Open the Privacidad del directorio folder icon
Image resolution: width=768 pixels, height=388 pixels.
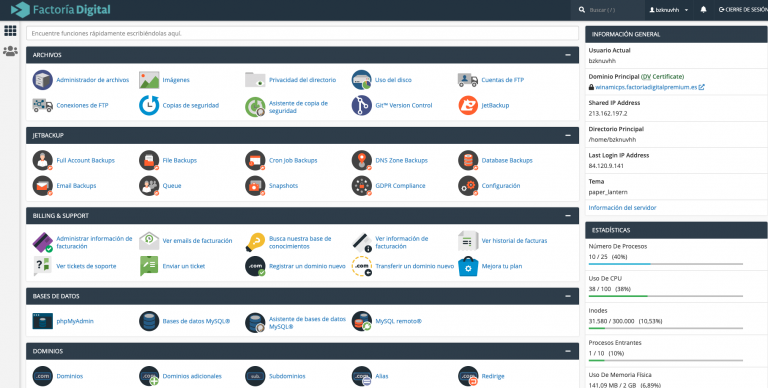(255, 80)
